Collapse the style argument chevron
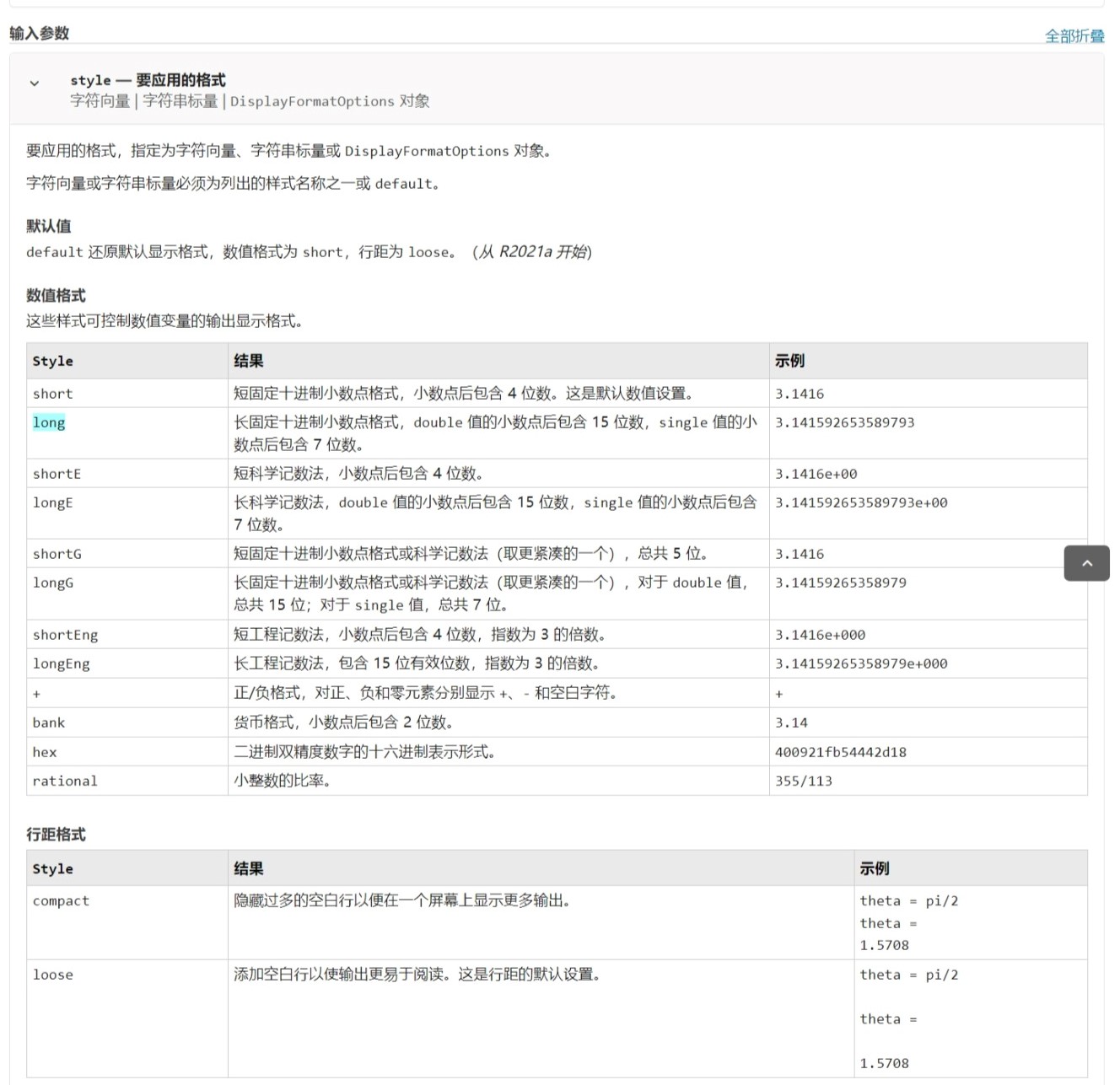Image resolution: width=1120 pixels, height=1085 pixels. 35,83
